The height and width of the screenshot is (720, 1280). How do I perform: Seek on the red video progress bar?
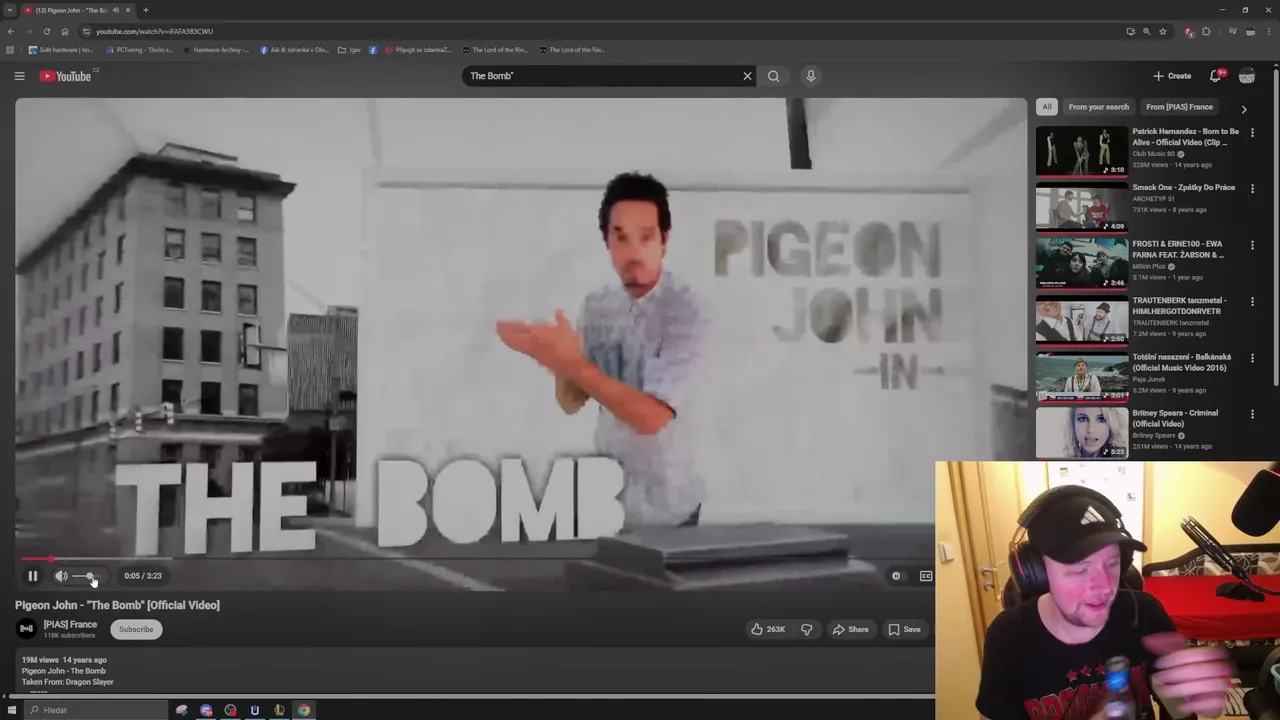[x=475, y=559]
